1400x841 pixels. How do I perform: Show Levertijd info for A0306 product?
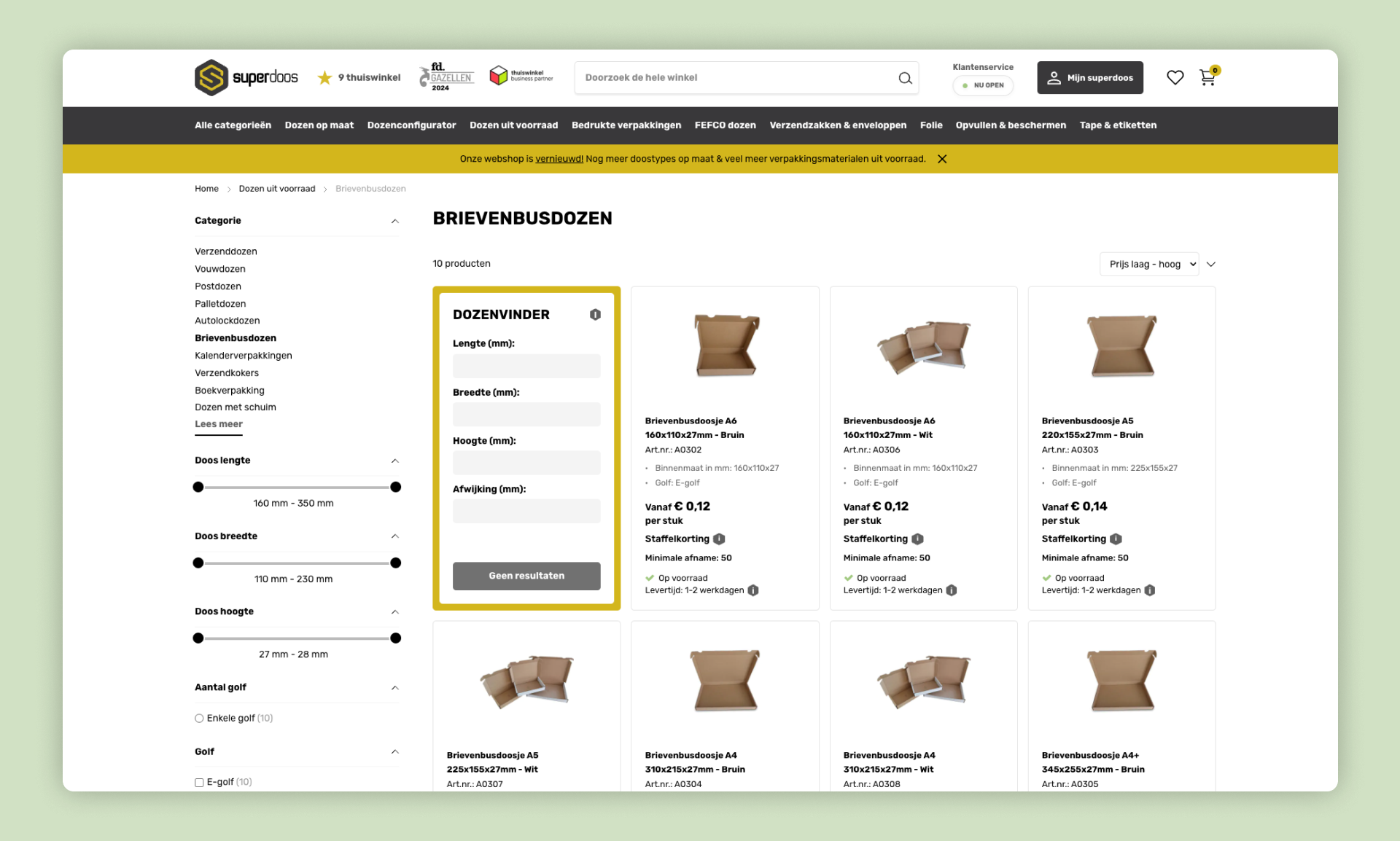click(952, 590)
